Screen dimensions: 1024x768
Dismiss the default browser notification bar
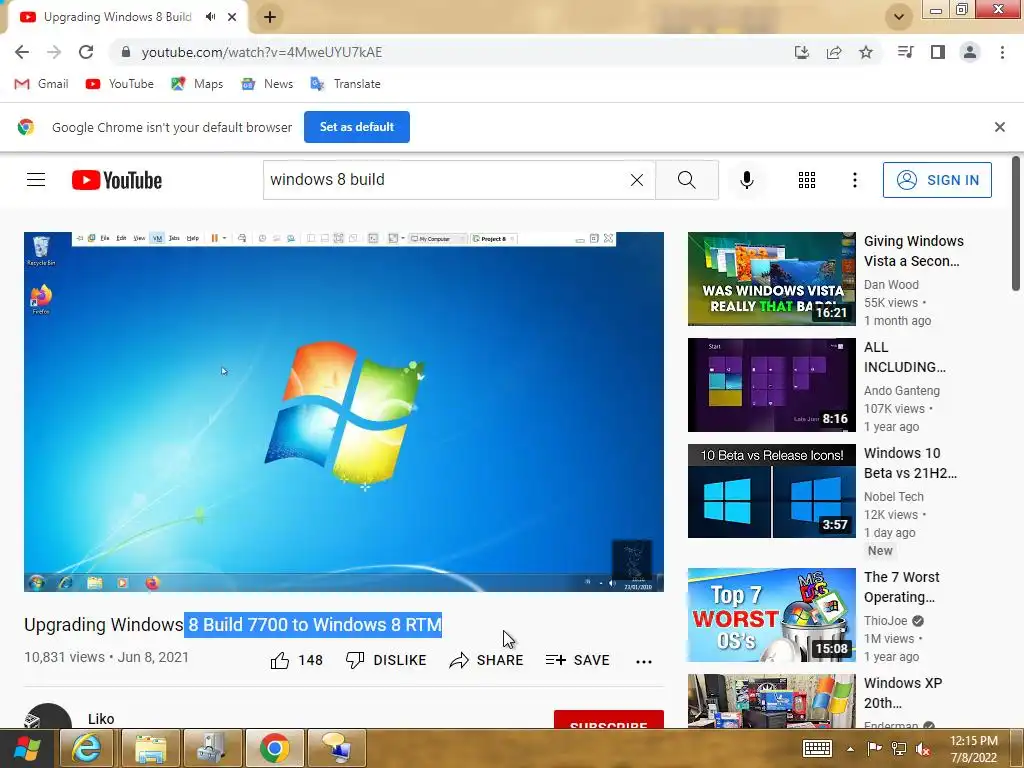(1000, 127)
